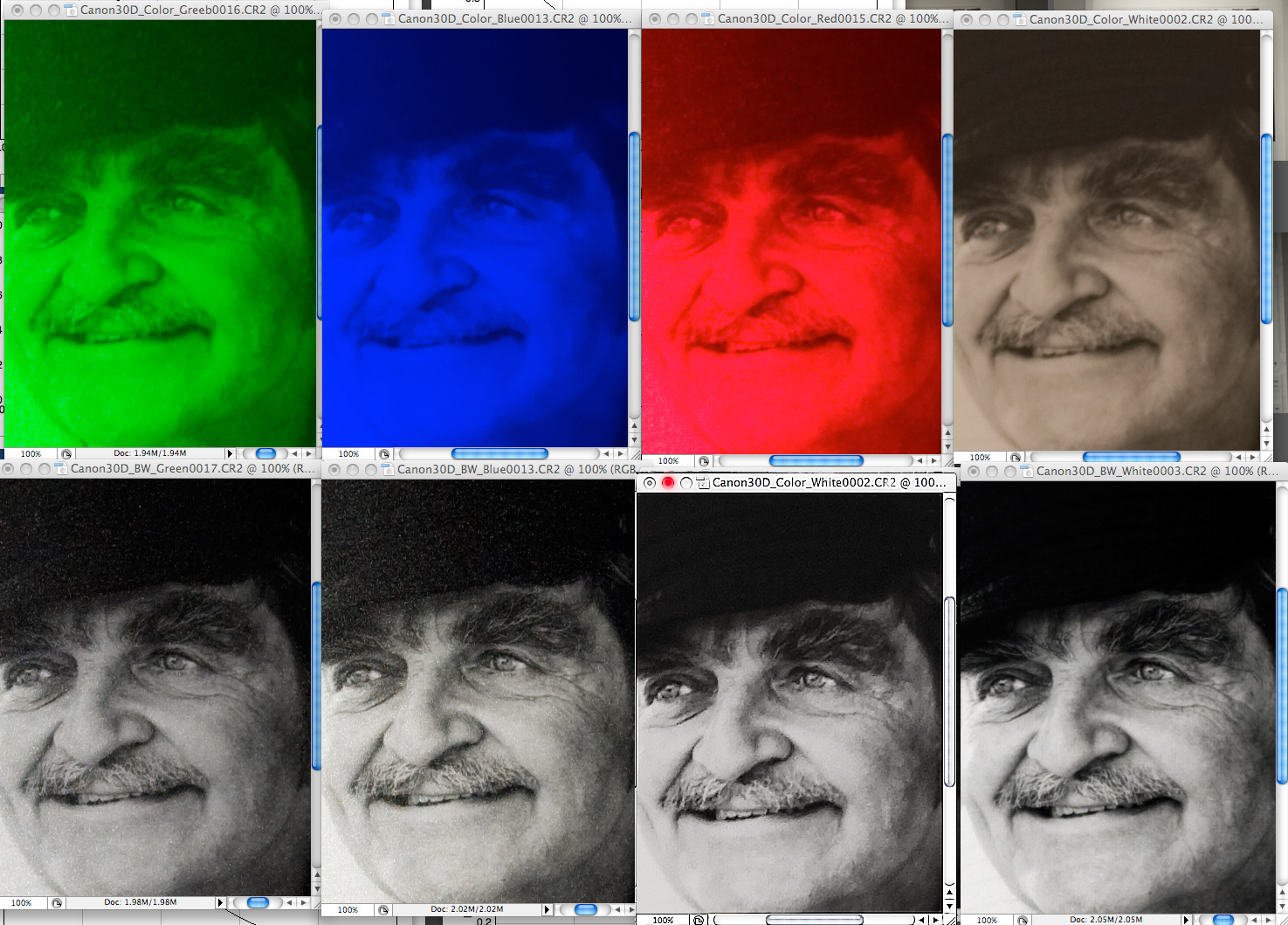
Task: Click the red close button on active Color_White0002 window
Action: (x=668, y=482)
